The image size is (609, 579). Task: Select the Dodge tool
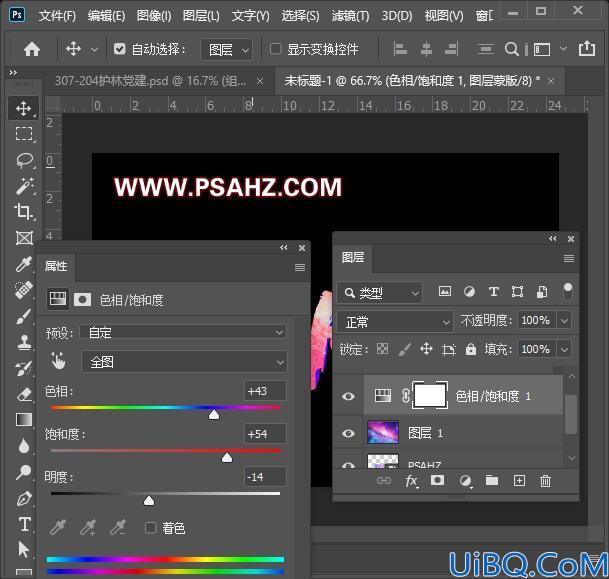24,472
